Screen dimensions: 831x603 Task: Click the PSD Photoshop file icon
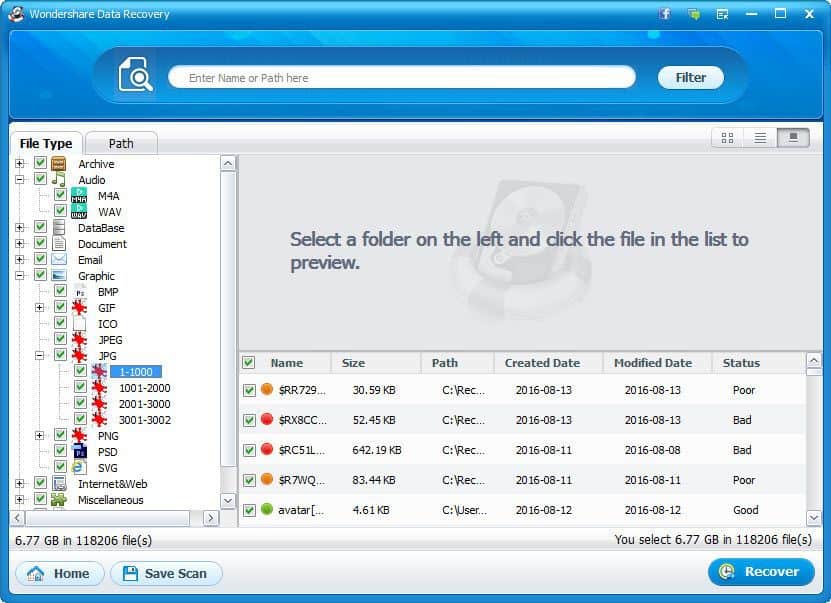point(79,451)
